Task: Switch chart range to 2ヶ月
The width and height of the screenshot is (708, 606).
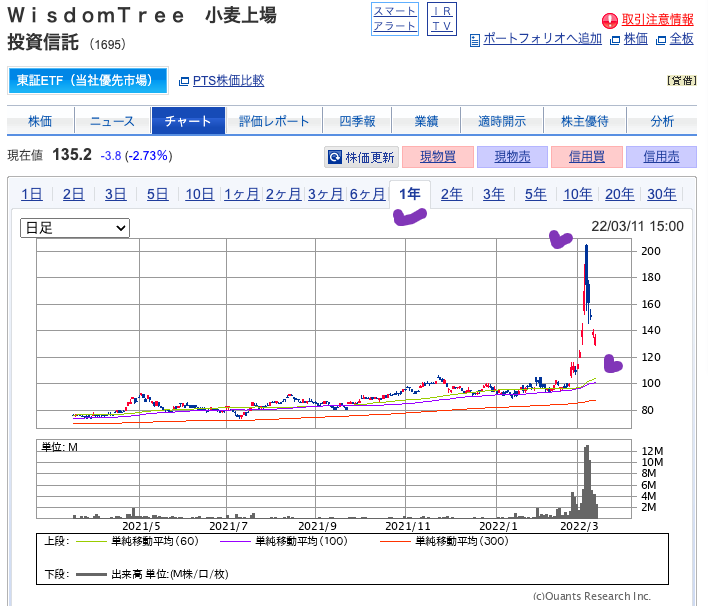Action: click(284, 194)
